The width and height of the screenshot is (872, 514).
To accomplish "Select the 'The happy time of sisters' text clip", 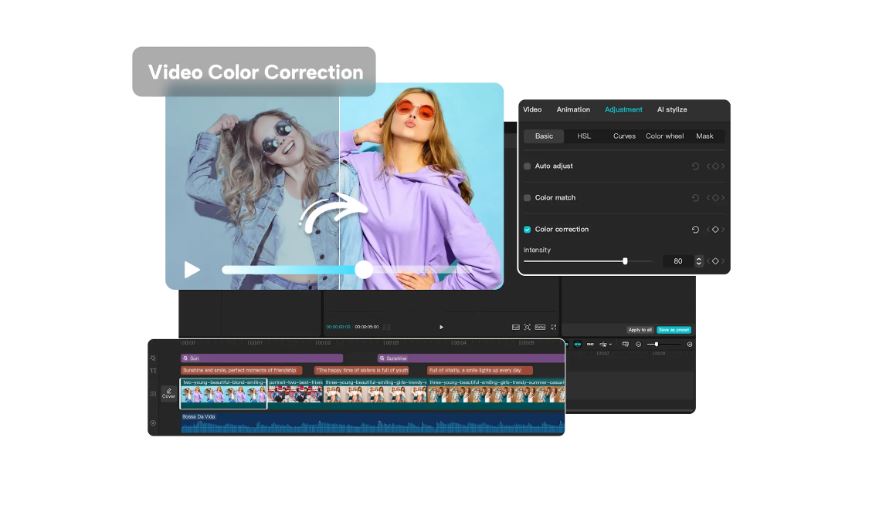I will point(362,370).
